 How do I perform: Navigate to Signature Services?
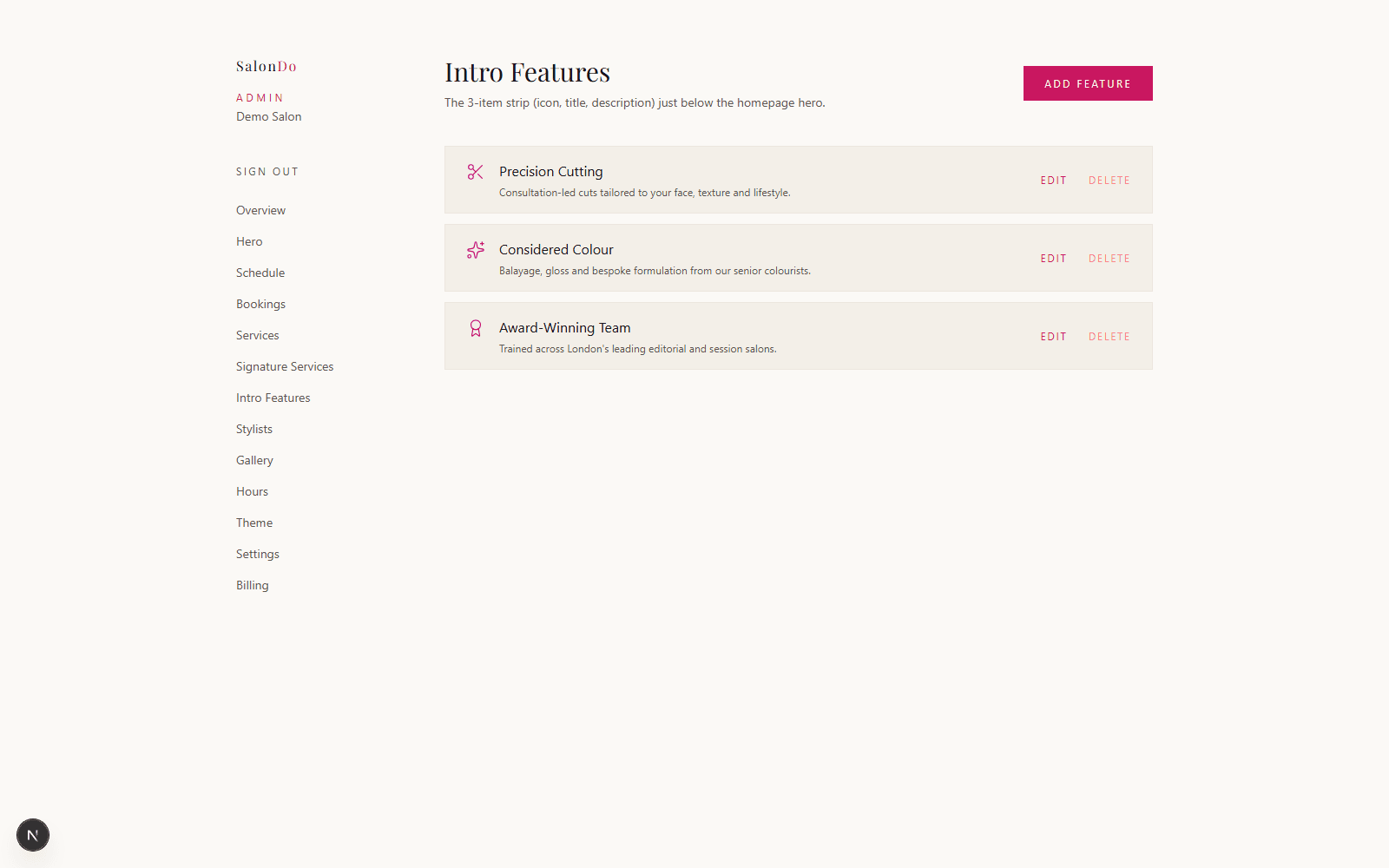pos(285,366)
